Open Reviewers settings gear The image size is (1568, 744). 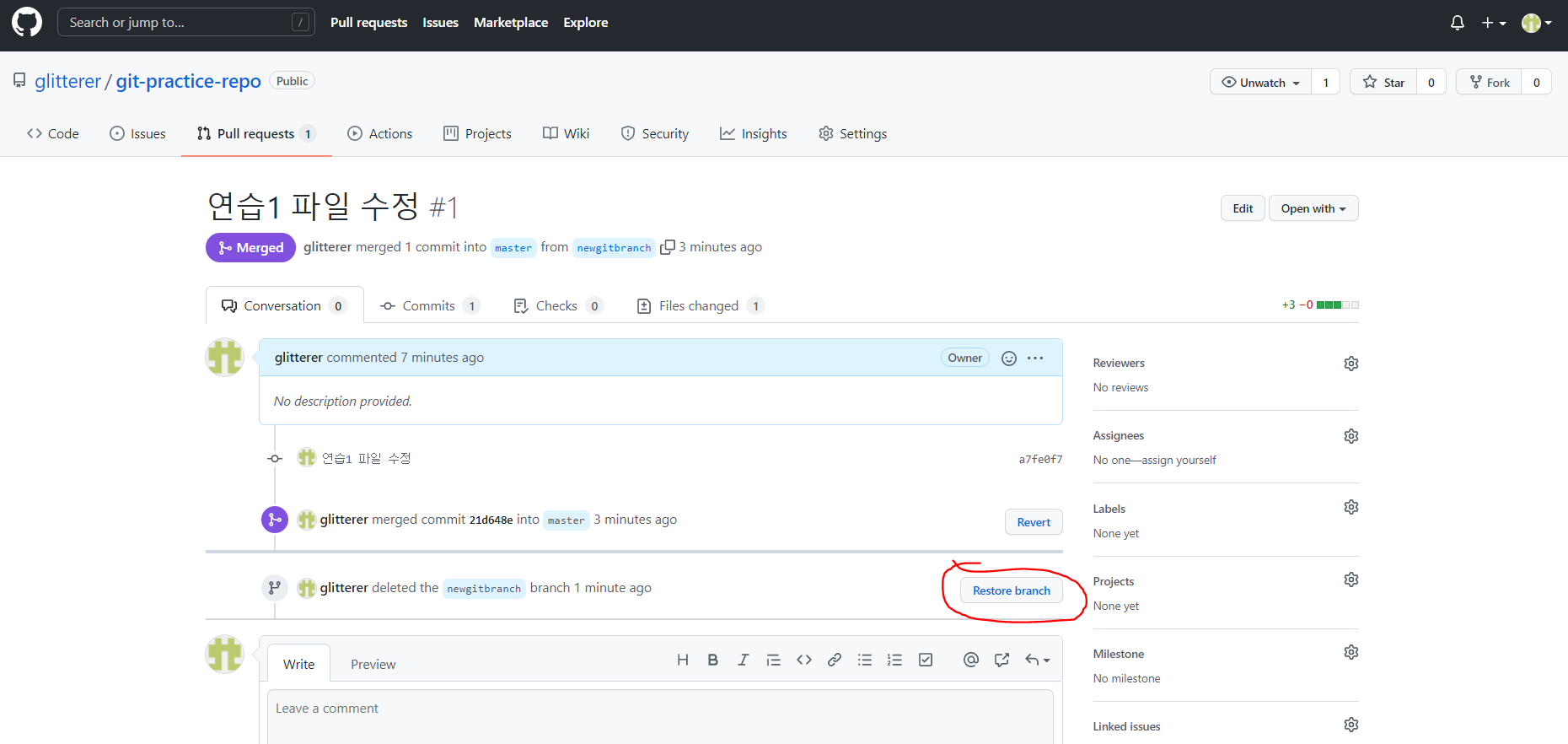click(x=1351, y=364)
